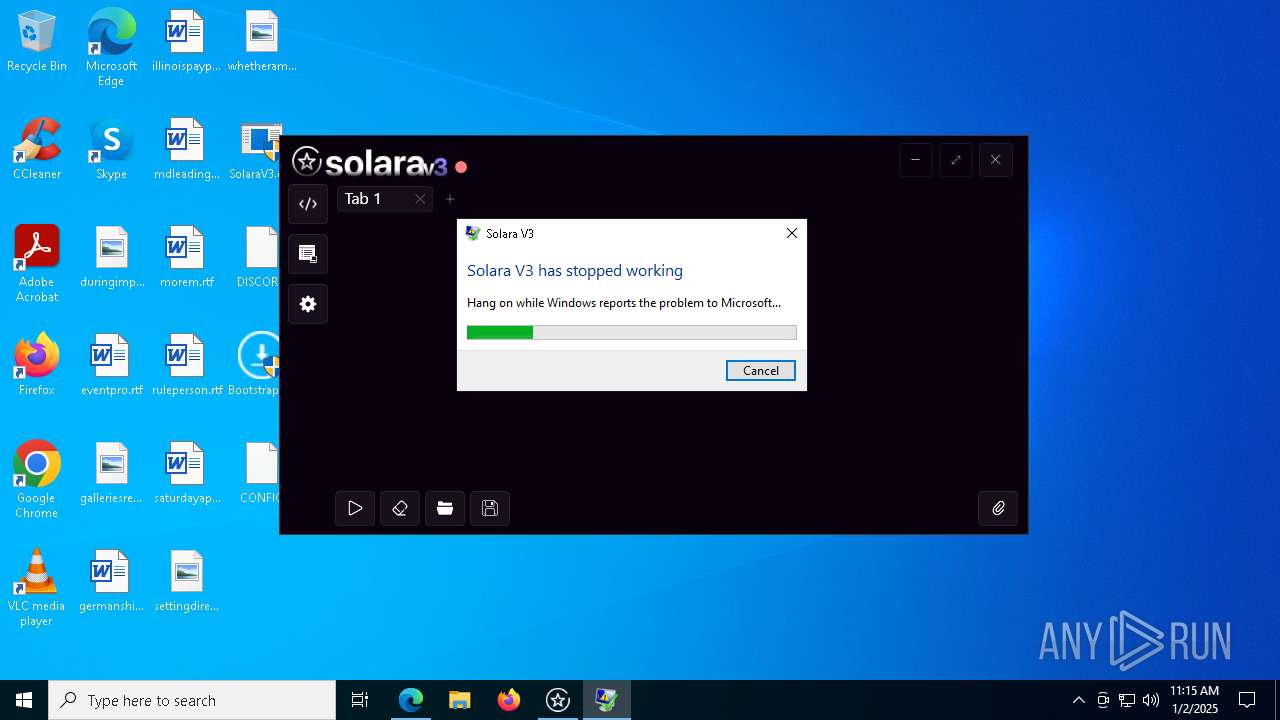Select illinoispayp document on desktop
Screen dimensions: 1280x720
[x=185, y=42]
